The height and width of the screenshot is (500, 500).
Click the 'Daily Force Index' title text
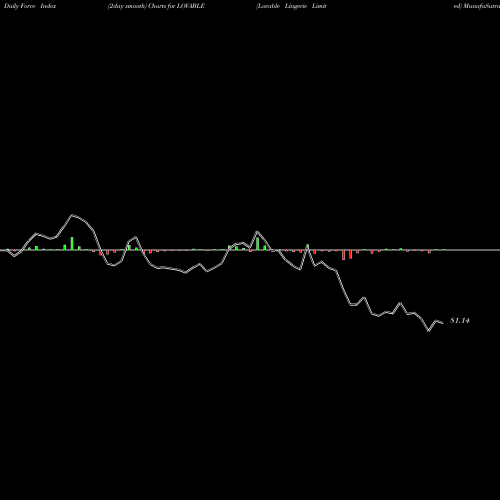click(x=30, y=6)
